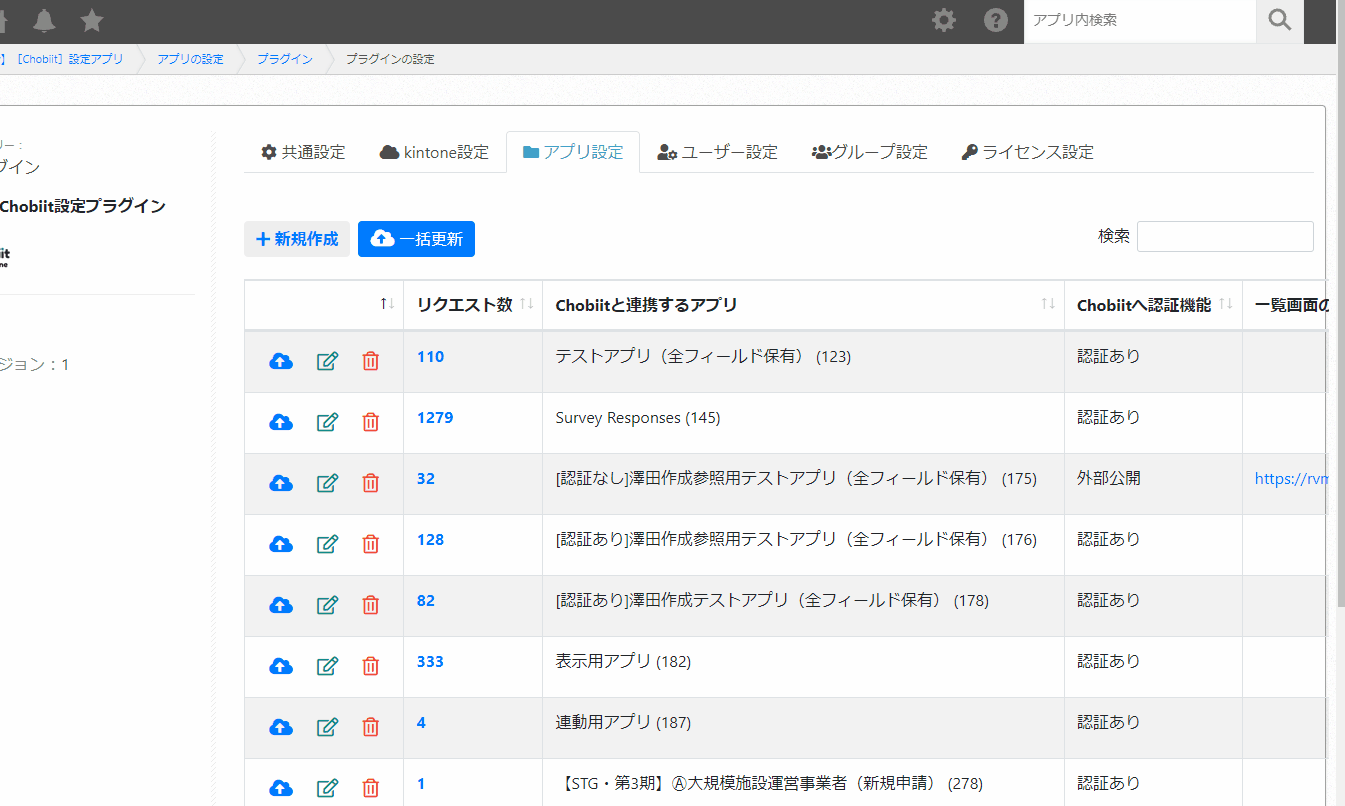Viewport: 1345px width, 806px height.
Task: Open the ユーザー設定 tab
Action: 717,152
